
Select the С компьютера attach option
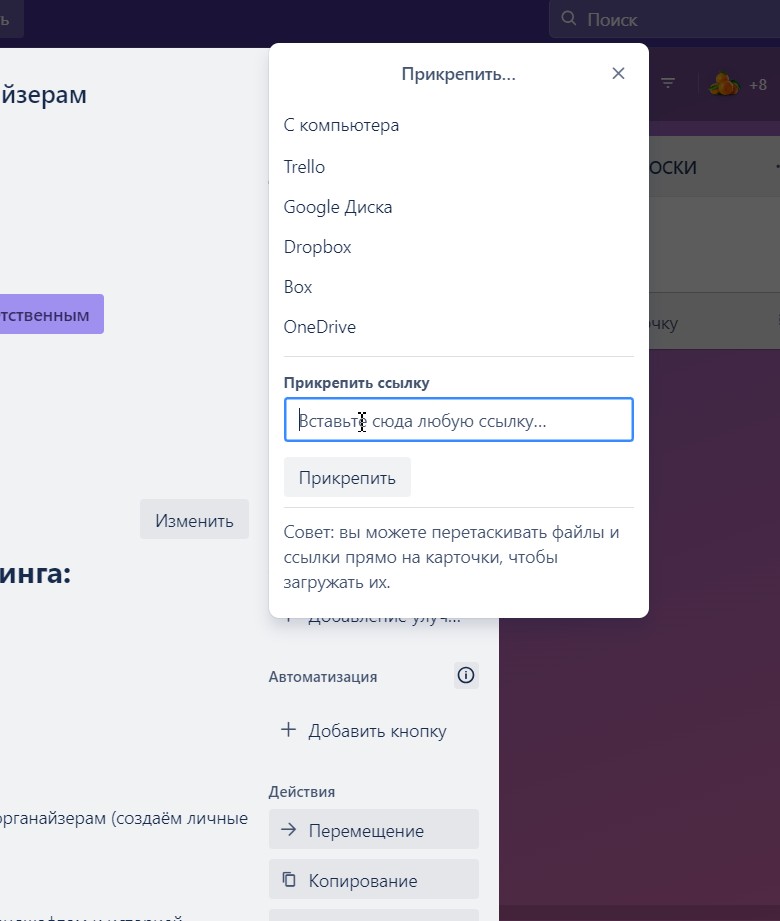tap(341, 124)
